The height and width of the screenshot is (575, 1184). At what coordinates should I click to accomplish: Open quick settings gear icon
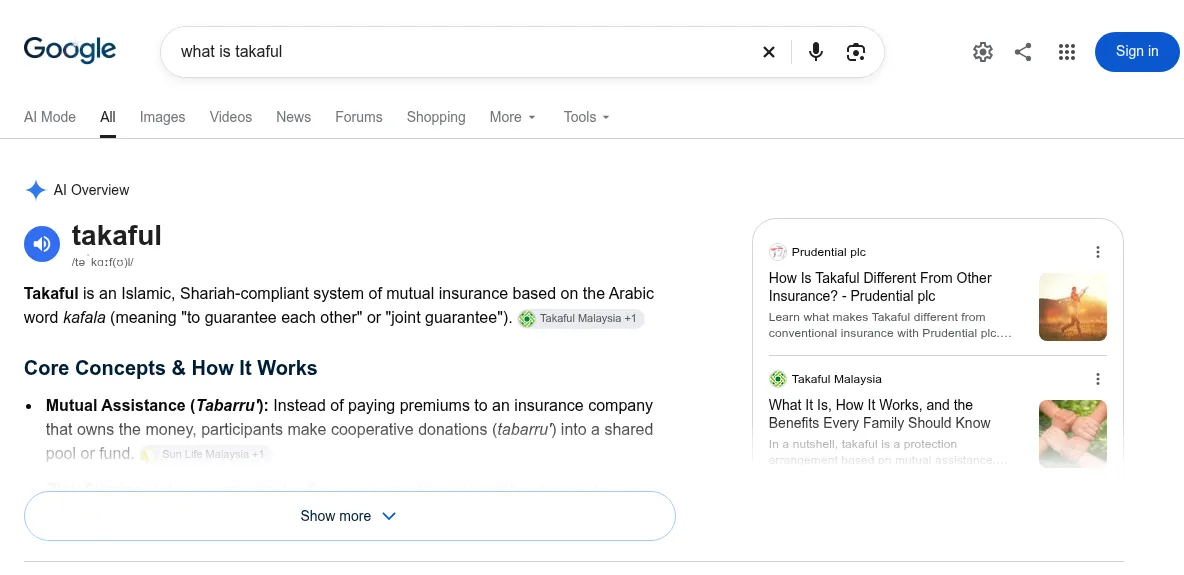(982, 52)
